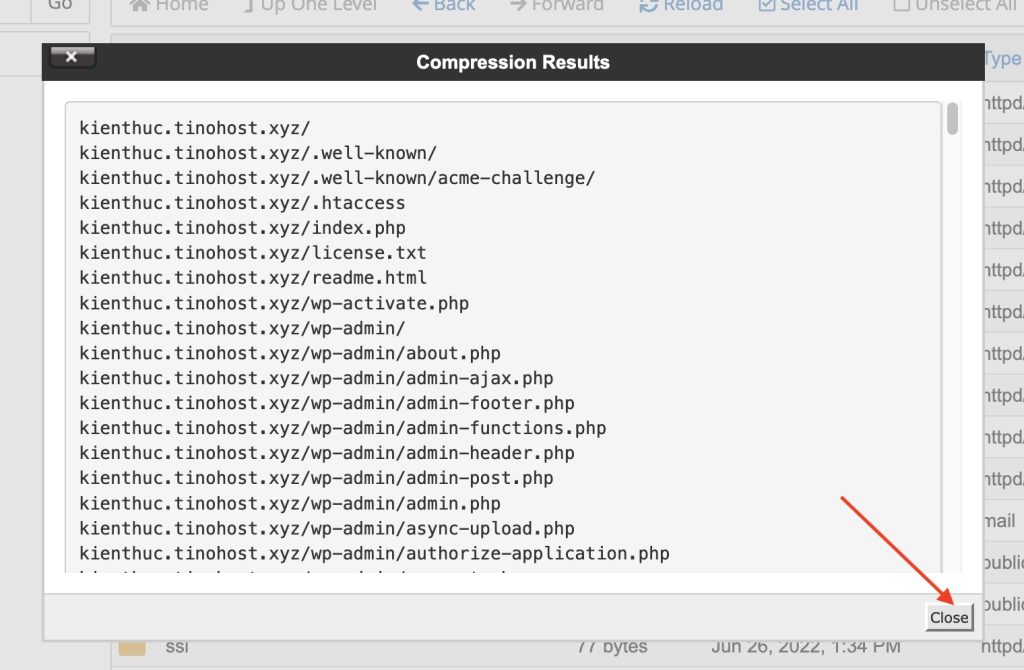Reload the file listing
Image resolution: width=1024 pixels, height=670 pixels.
pyautogui.click(x=680, y=6)
